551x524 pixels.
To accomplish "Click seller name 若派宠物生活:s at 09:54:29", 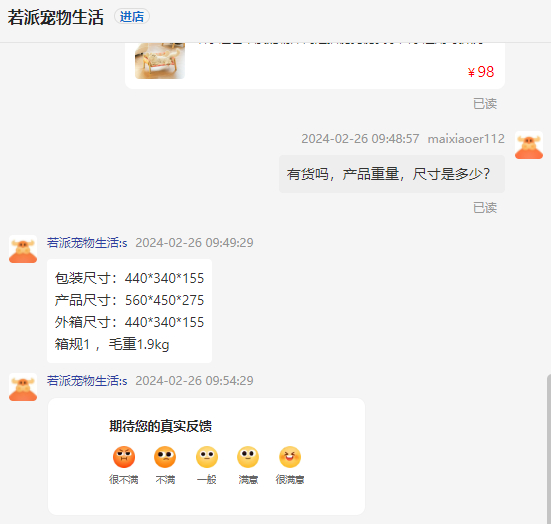I will coord(87,381).
